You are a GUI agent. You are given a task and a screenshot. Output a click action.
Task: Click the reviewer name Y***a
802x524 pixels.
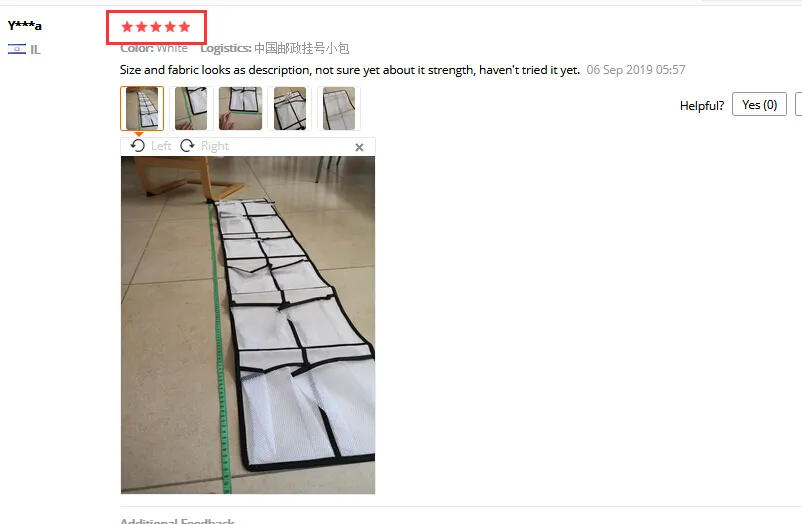point(25,25)
